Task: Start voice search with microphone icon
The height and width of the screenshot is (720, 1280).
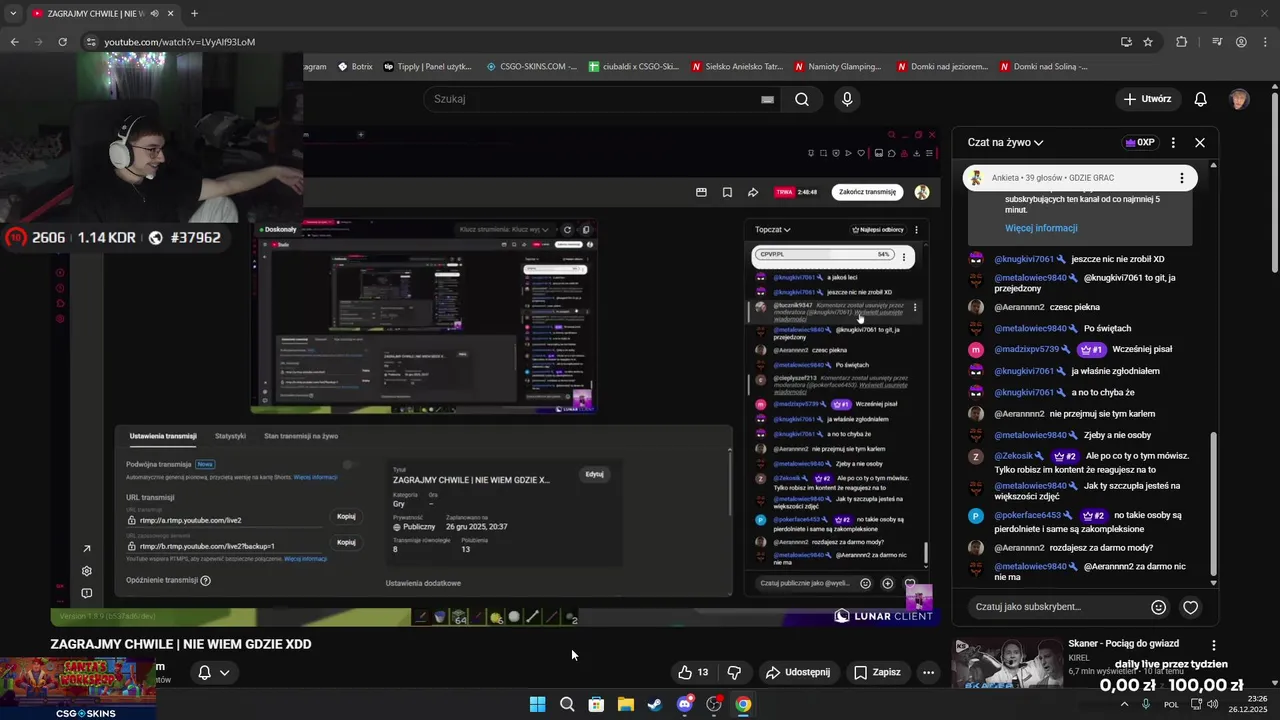Action: (847, 99)
